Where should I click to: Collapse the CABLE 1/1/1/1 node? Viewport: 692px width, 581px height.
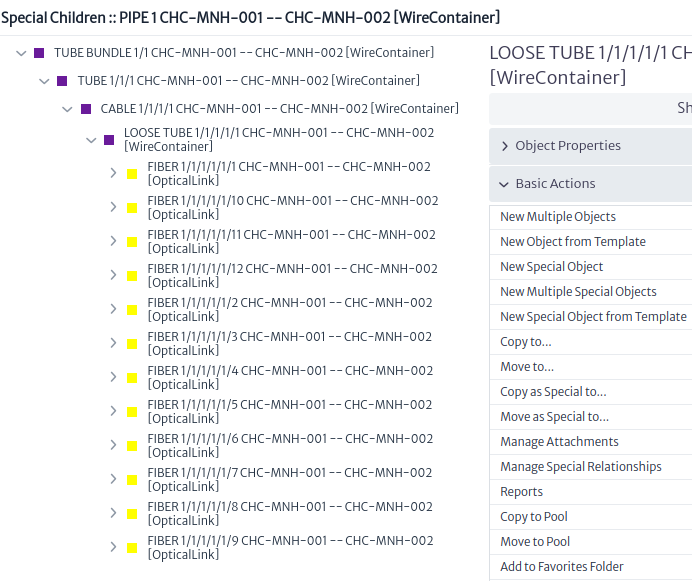tap(67, 109)
